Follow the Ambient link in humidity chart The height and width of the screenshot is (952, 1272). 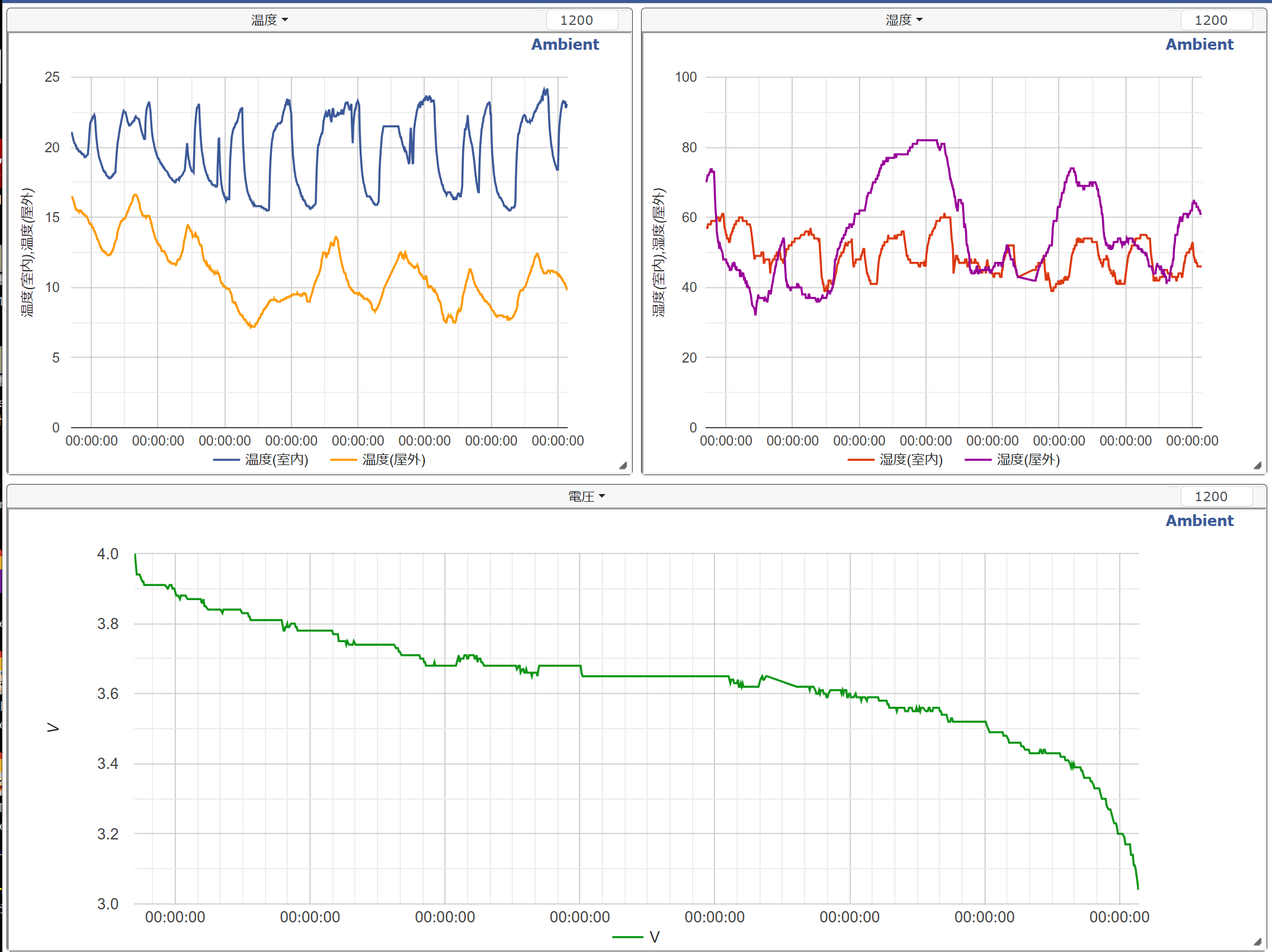(x=1199, y=44)
